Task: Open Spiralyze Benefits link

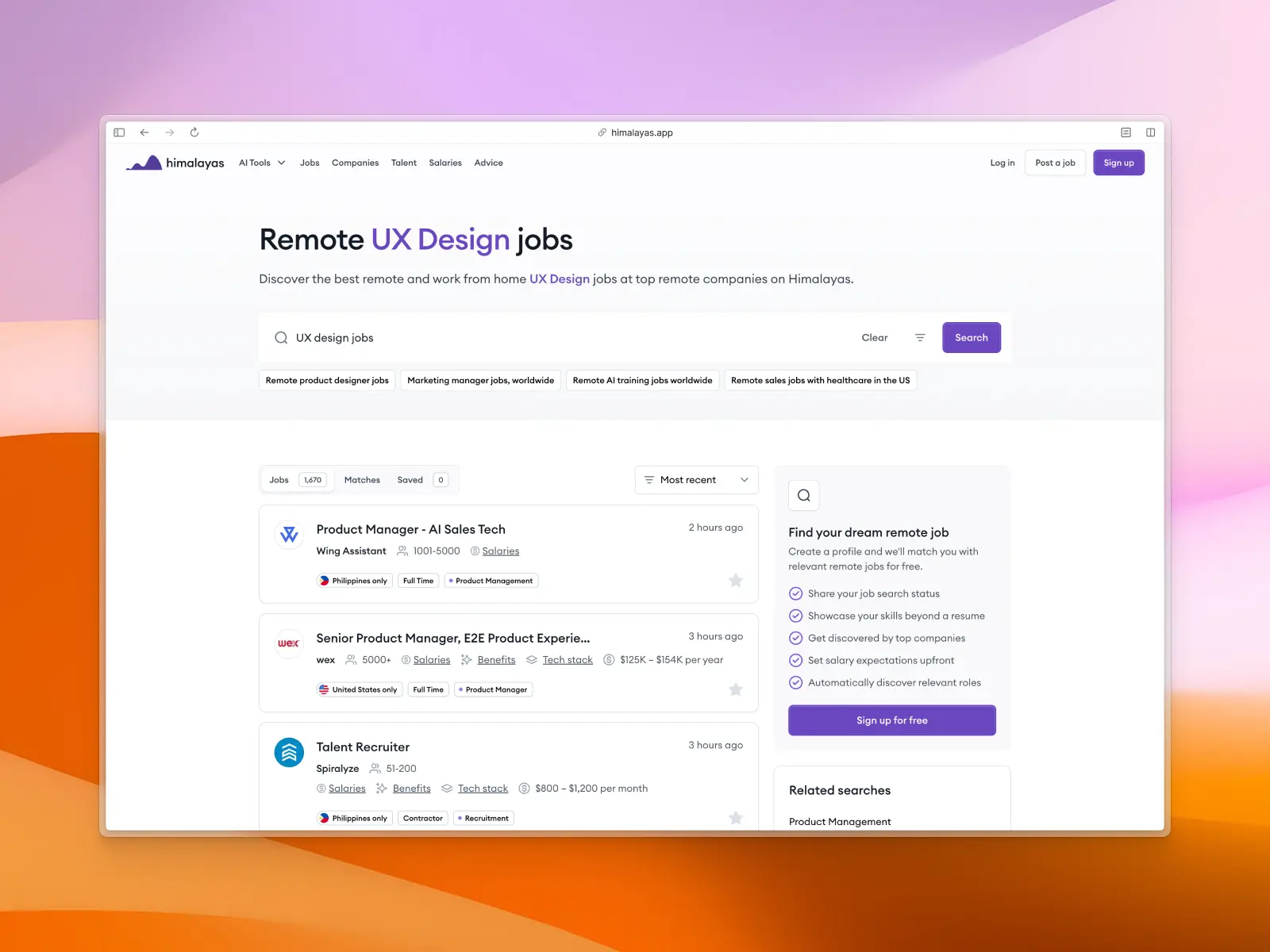Action: click(412, 789)
